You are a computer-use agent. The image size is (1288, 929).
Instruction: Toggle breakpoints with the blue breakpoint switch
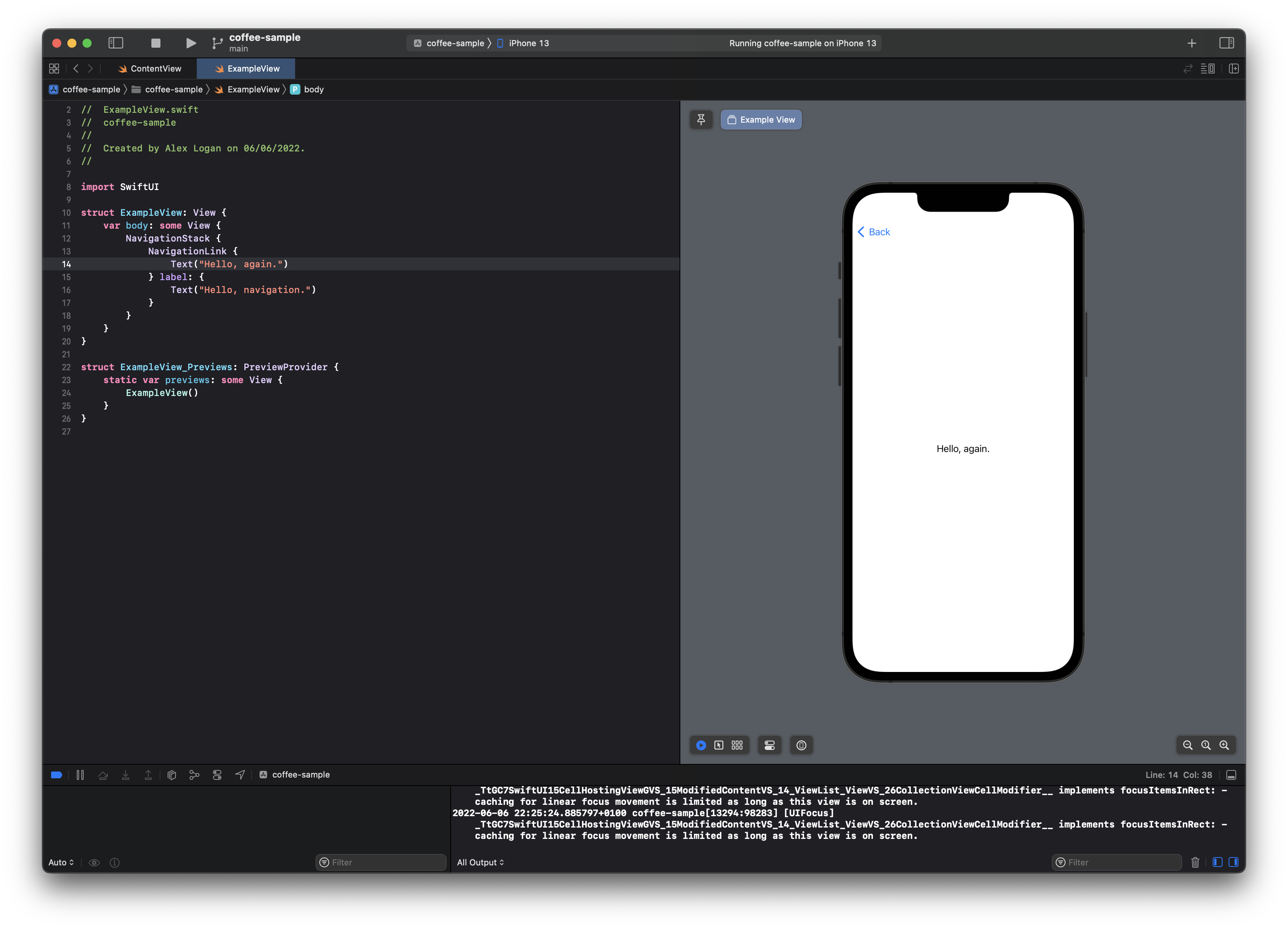(56, 775)
